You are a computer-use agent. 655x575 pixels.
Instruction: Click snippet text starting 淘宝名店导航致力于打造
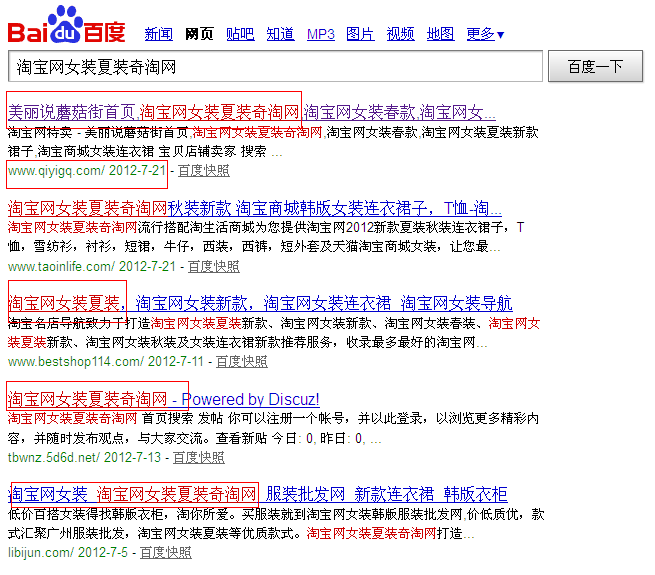pyautogui.click(x=274, y=323)
